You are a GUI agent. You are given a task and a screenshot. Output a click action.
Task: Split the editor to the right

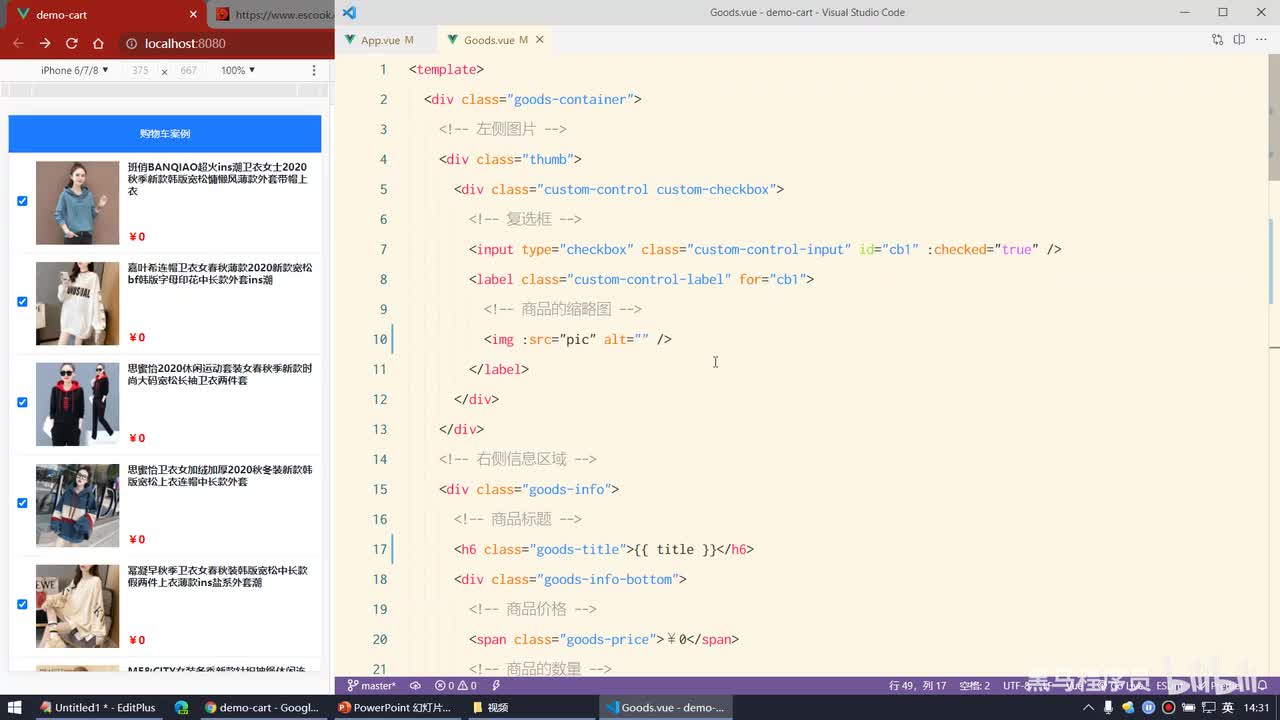tap(1239, 40)
